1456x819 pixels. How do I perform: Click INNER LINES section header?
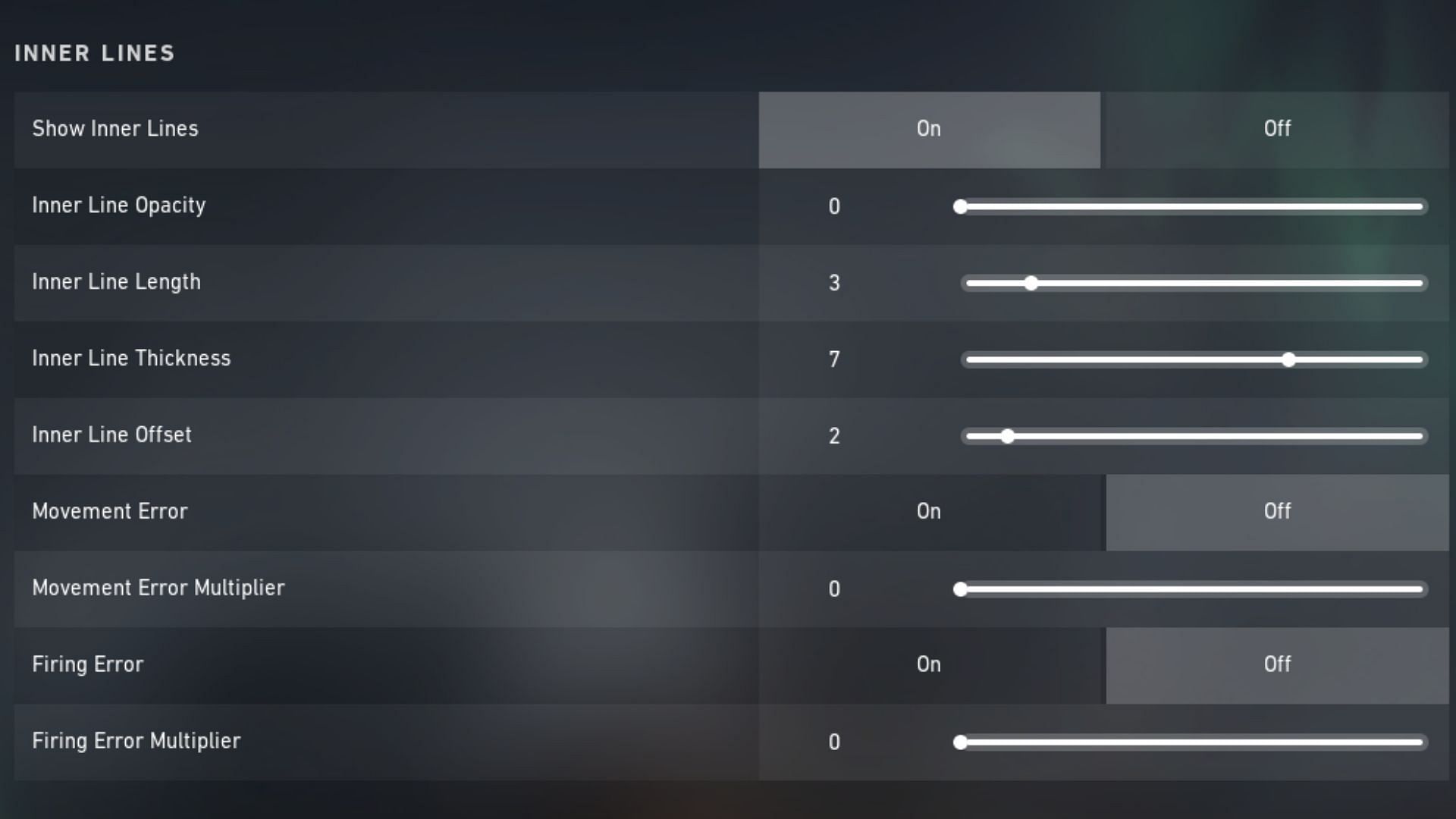(96, 52)
